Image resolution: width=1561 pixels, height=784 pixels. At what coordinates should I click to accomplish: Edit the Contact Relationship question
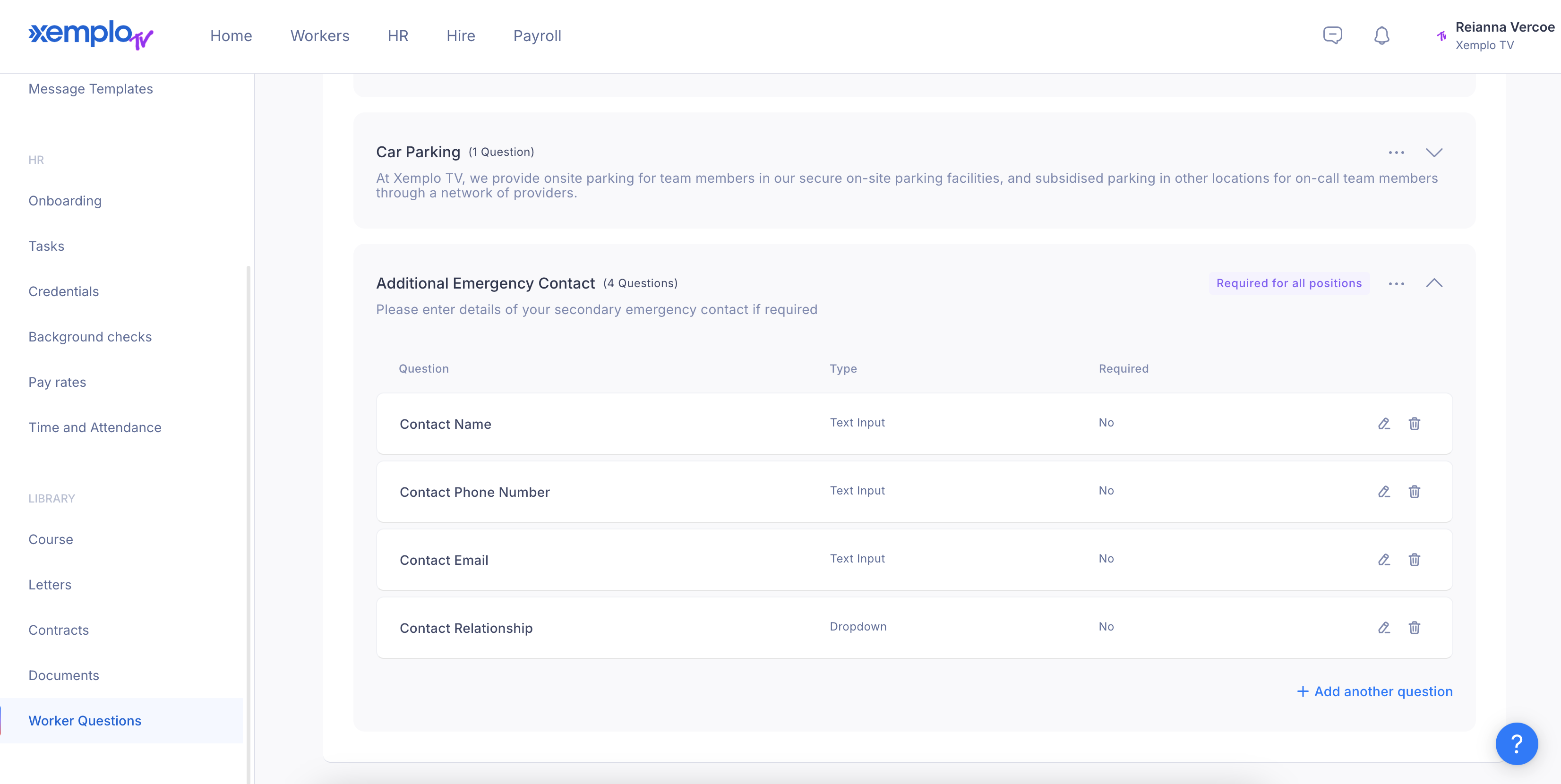coord(1383,628)
